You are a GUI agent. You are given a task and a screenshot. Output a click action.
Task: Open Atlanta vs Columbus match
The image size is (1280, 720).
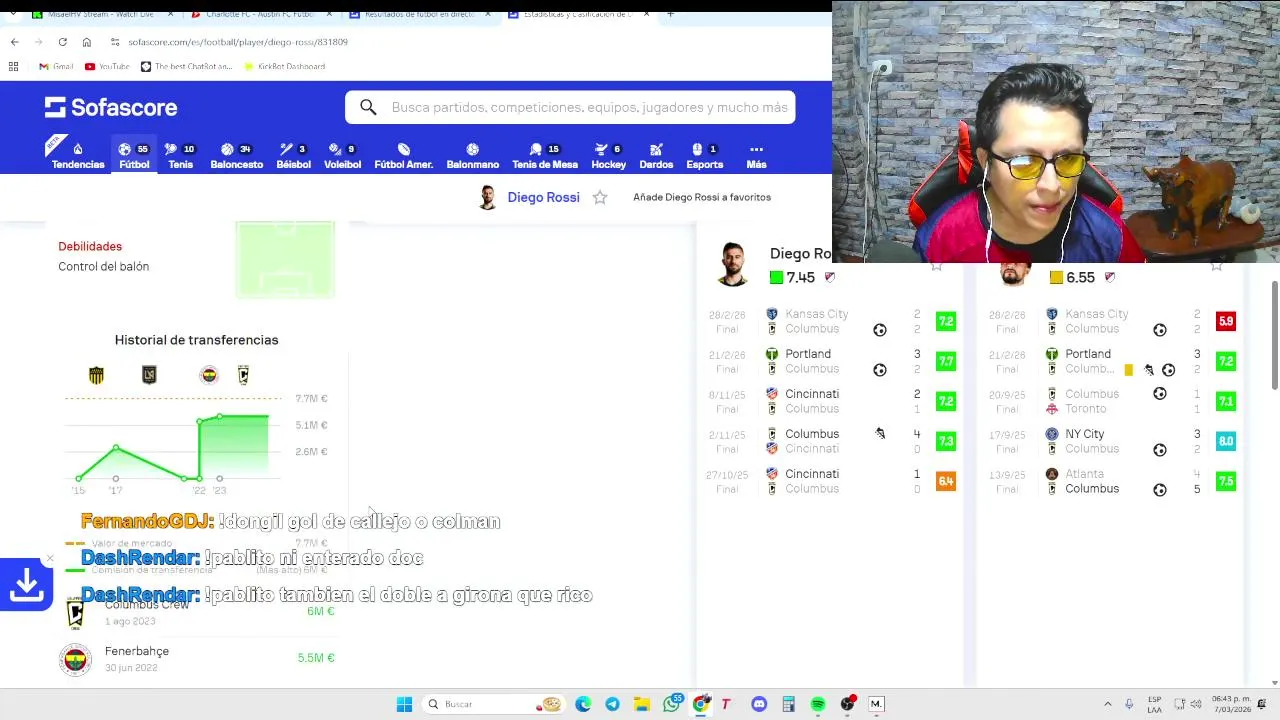point(1110,481)
